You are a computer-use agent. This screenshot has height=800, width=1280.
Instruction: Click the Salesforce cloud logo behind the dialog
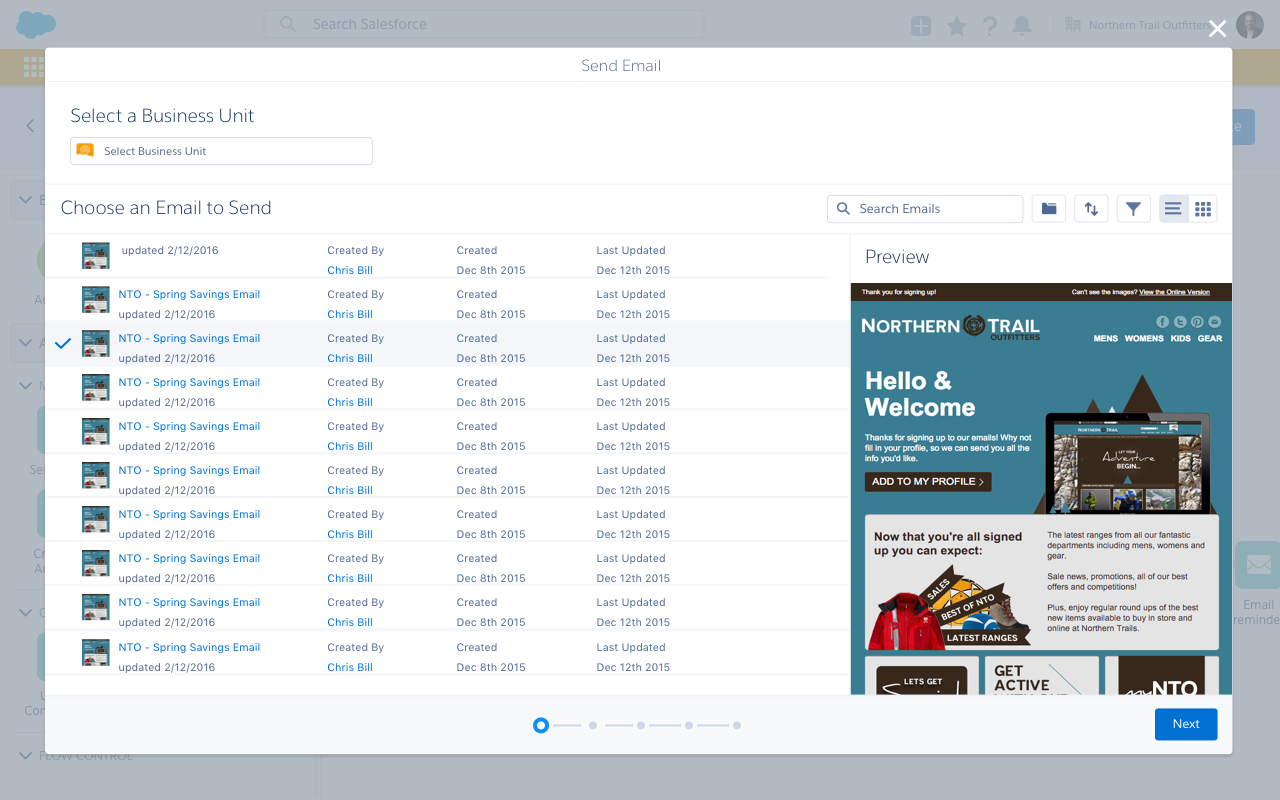pos(36,24)
